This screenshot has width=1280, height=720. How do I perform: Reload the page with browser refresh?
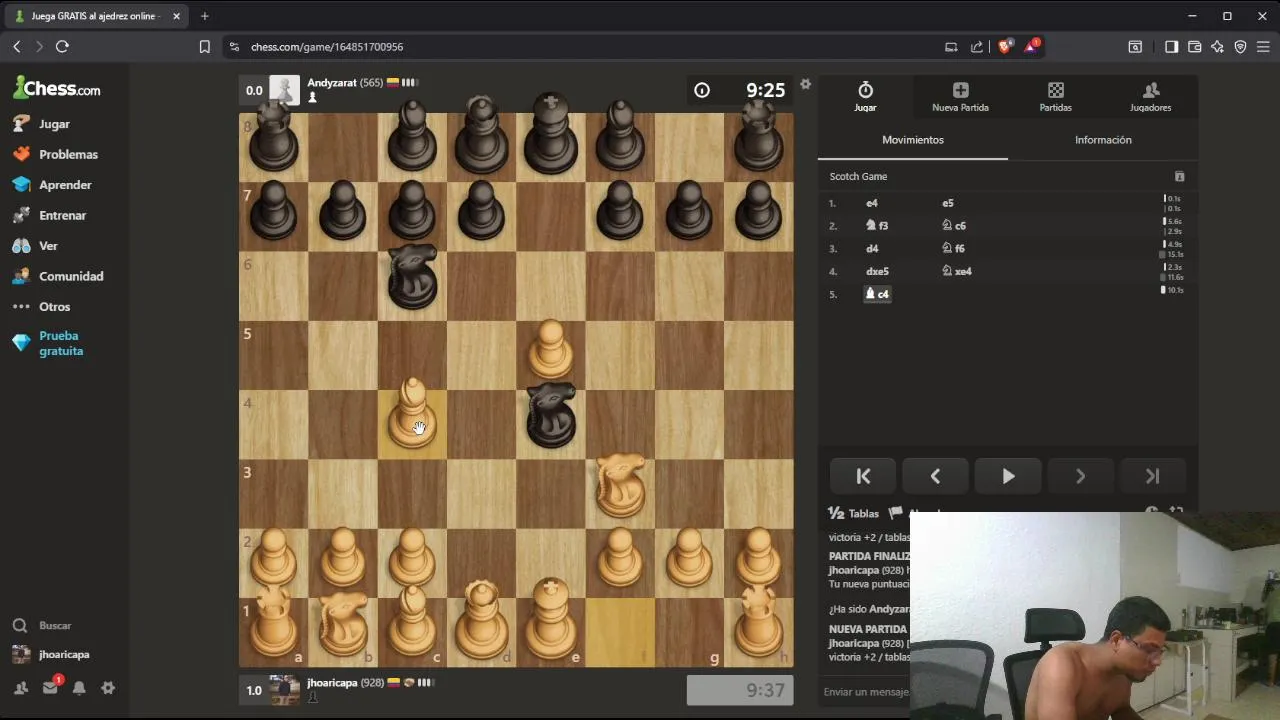62,47
